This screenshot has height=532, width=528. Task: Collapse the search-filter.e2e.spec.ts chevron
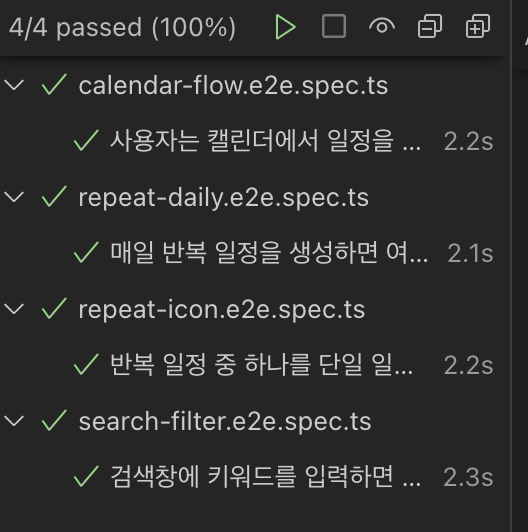pyautogui.click(x=14, y=421)
